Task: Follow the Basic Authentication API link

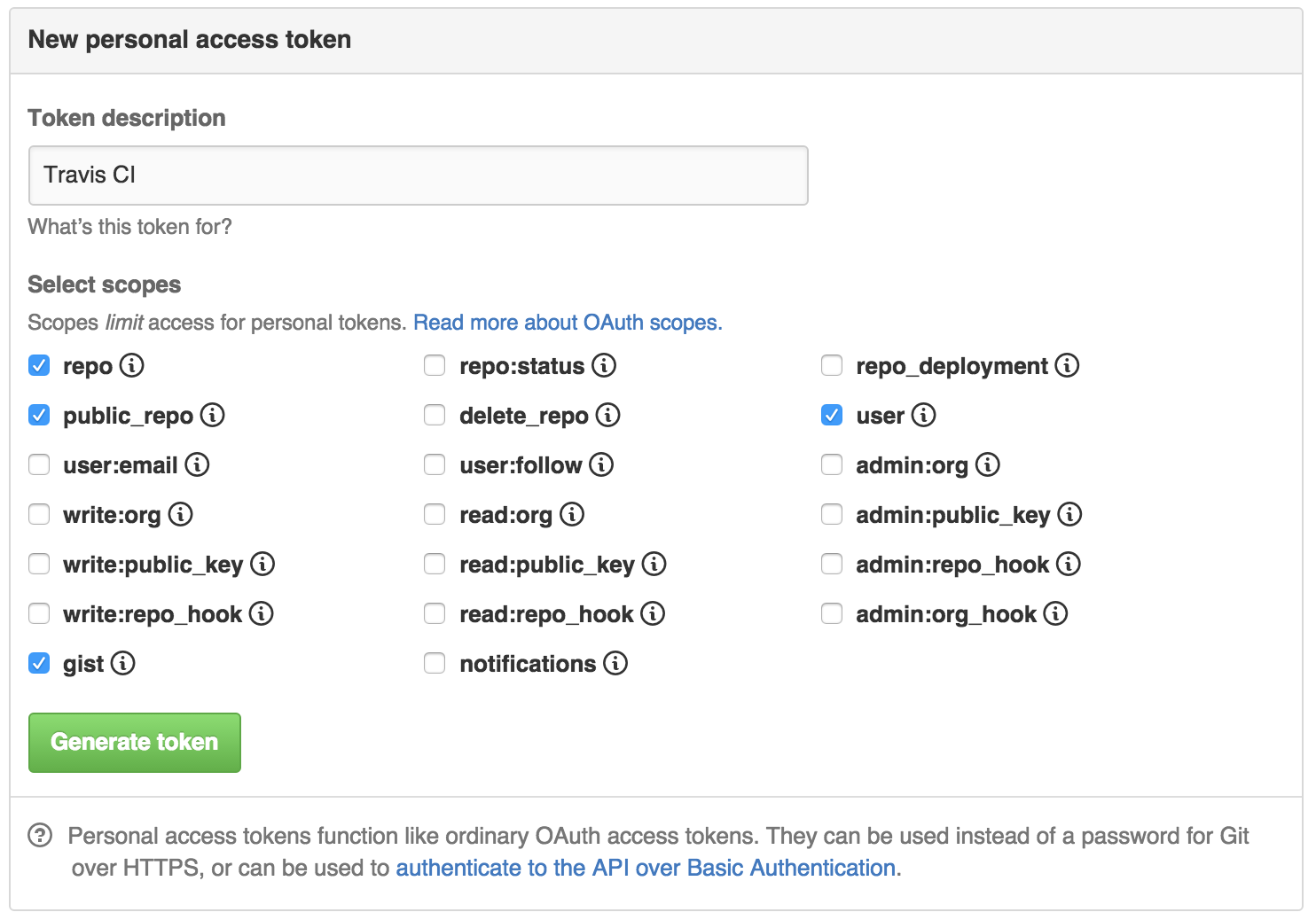Action: tap(646, 868)
